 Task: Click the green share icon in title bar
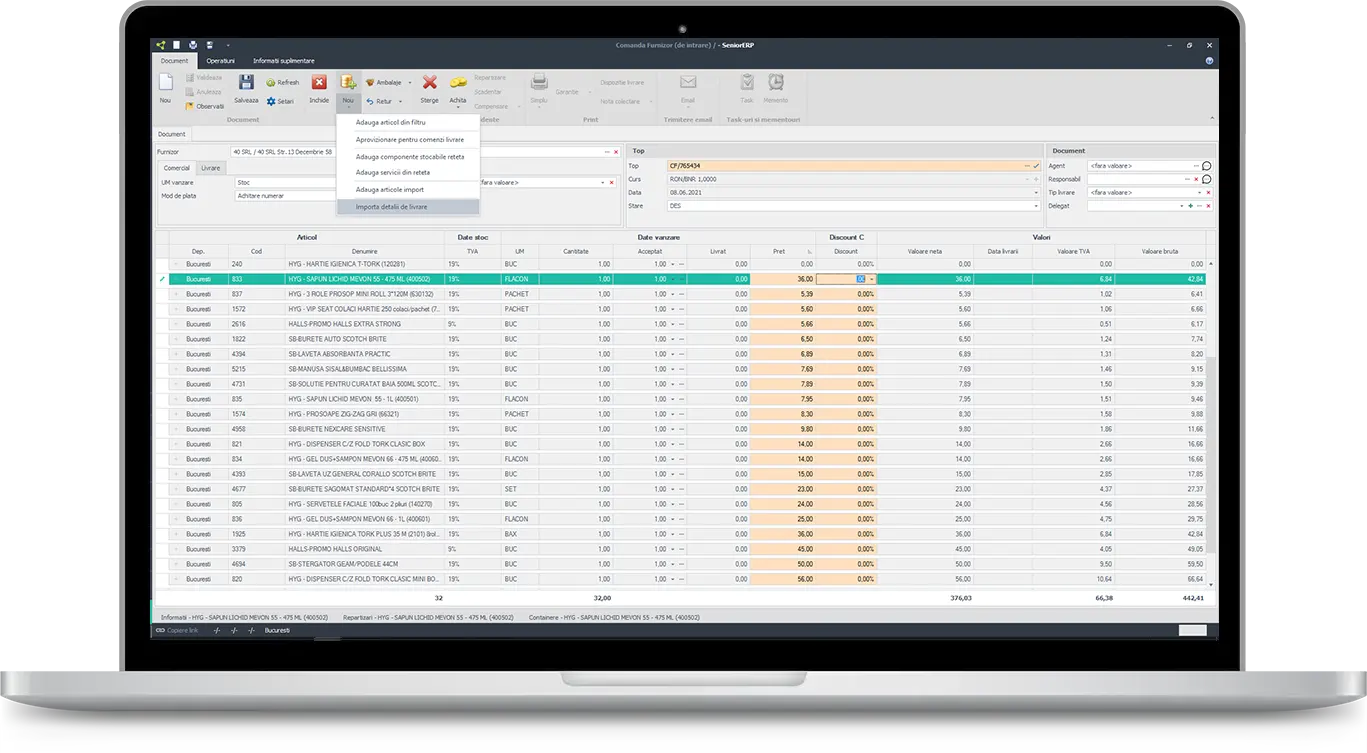click(x=160, y=45)
